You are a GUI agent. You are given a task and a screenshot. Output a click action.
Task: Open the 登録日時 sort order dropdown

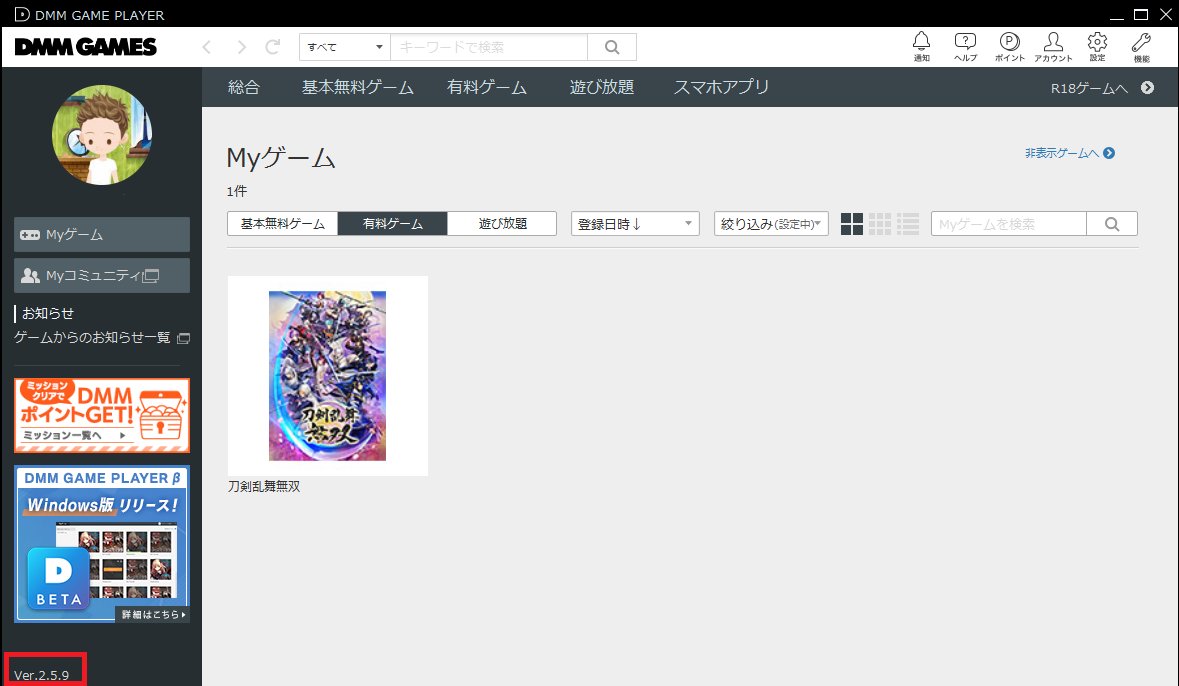click(x=634, y=223)
